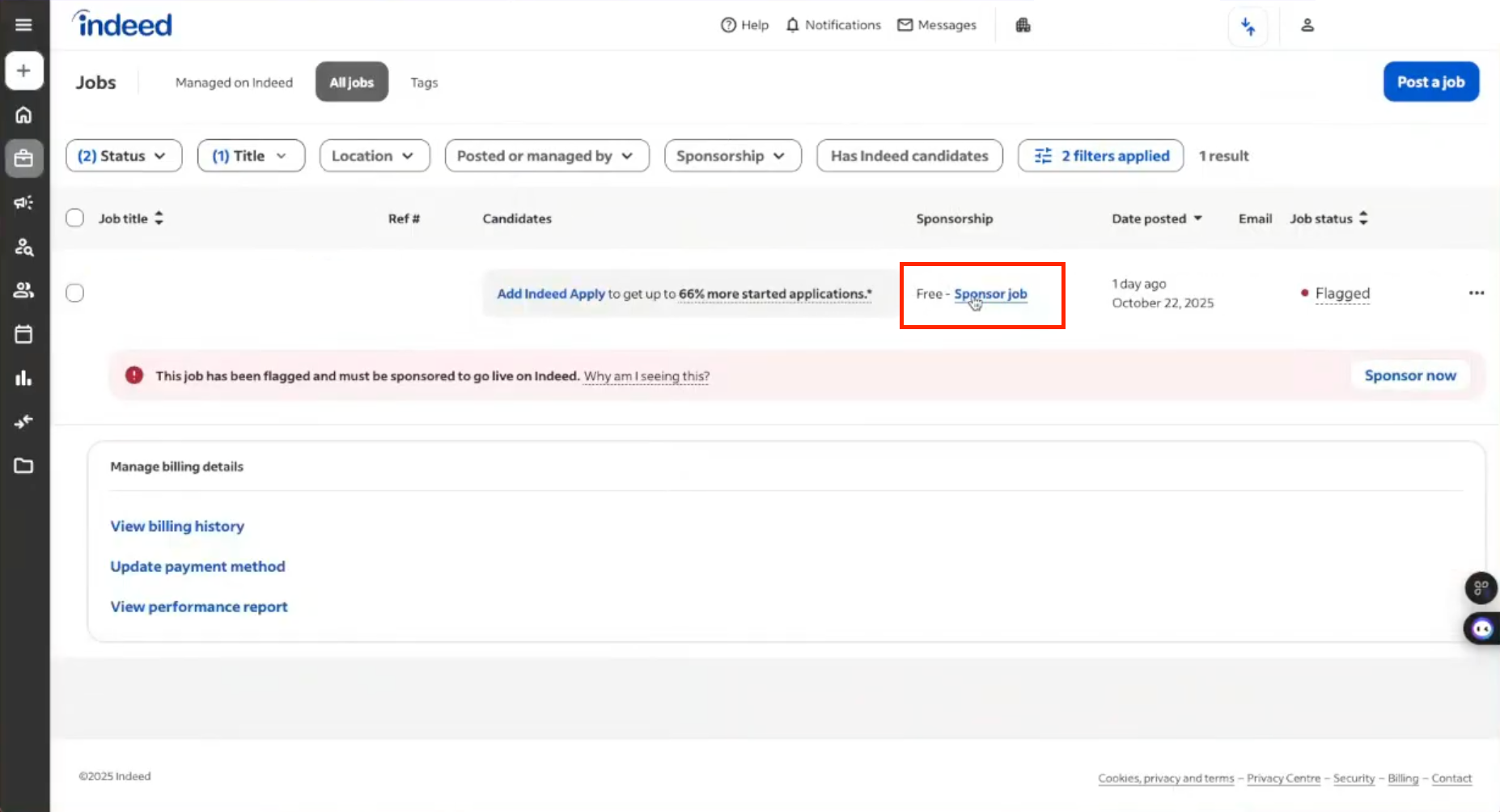This screenshot has width=1500, height=812.
Task: Expand the Sponsorship filter dropdown
Action: point(731,155)
